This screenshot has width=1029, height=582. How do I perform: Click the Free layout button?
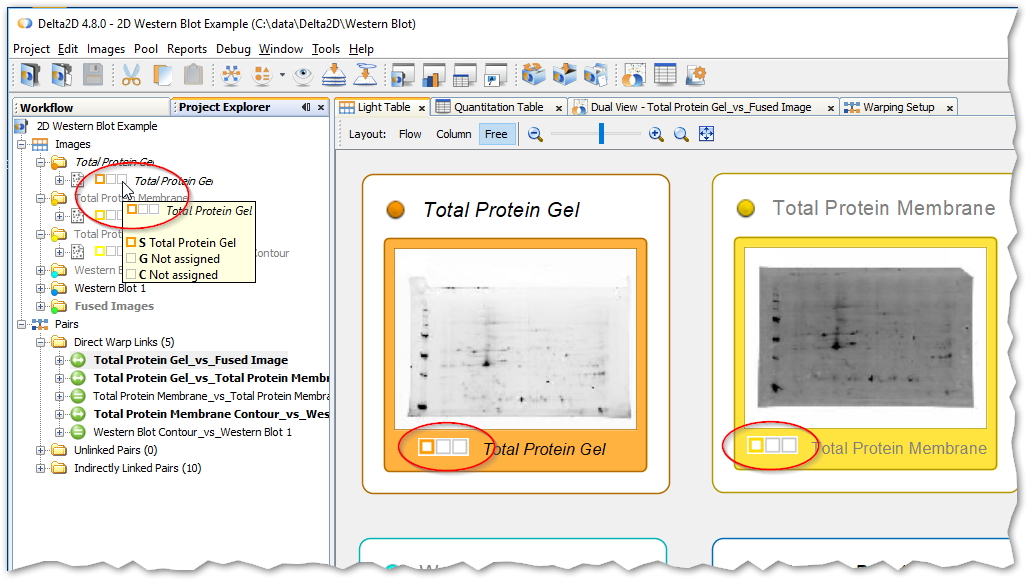(496, 132)
